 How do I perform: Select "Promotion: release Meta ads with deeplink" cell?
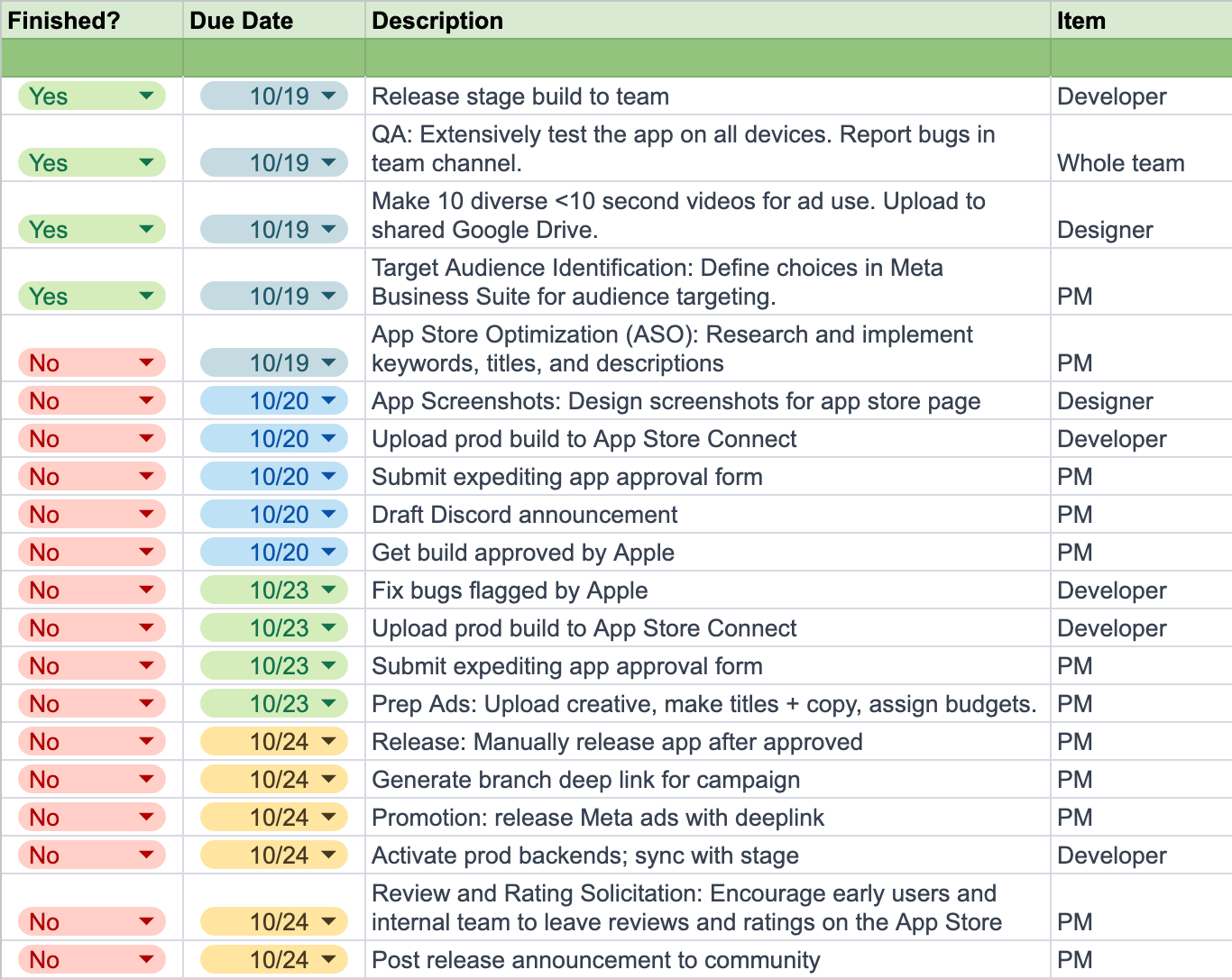coord(708,818)
